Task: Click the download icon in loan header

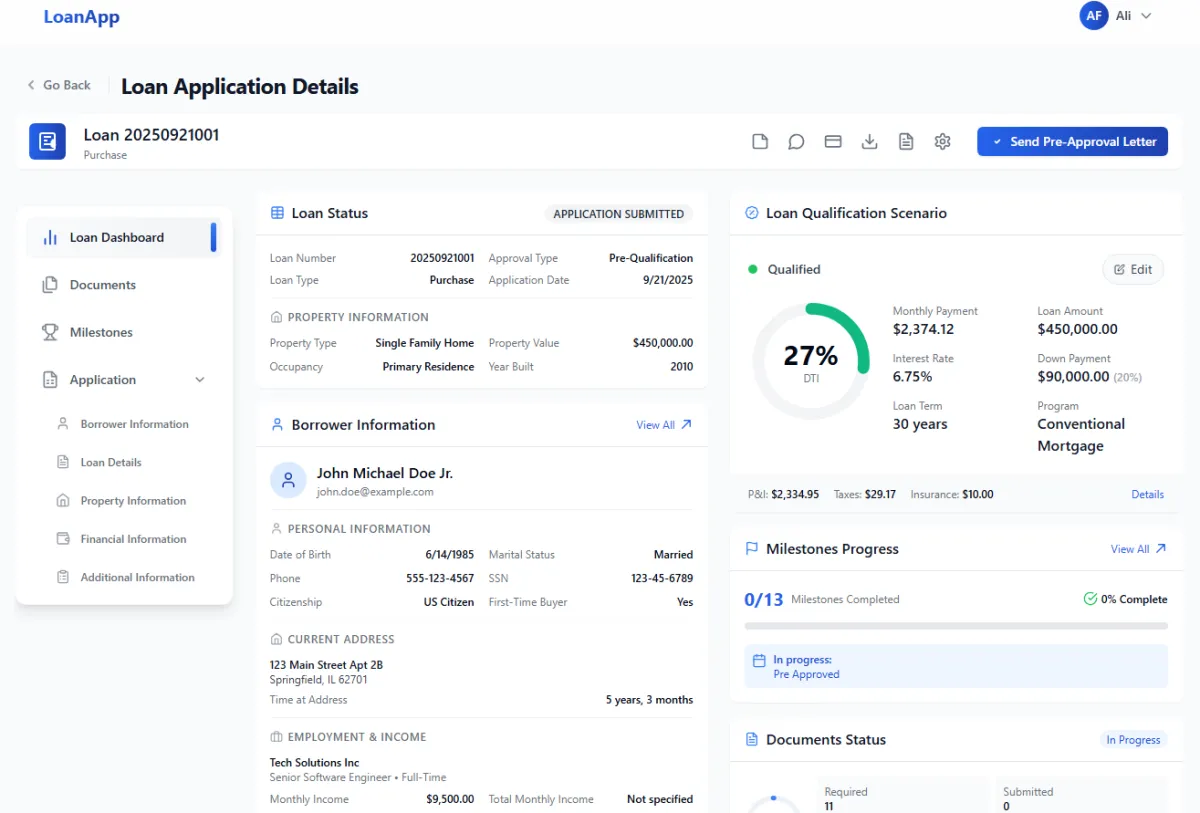Action: [869, 142]
